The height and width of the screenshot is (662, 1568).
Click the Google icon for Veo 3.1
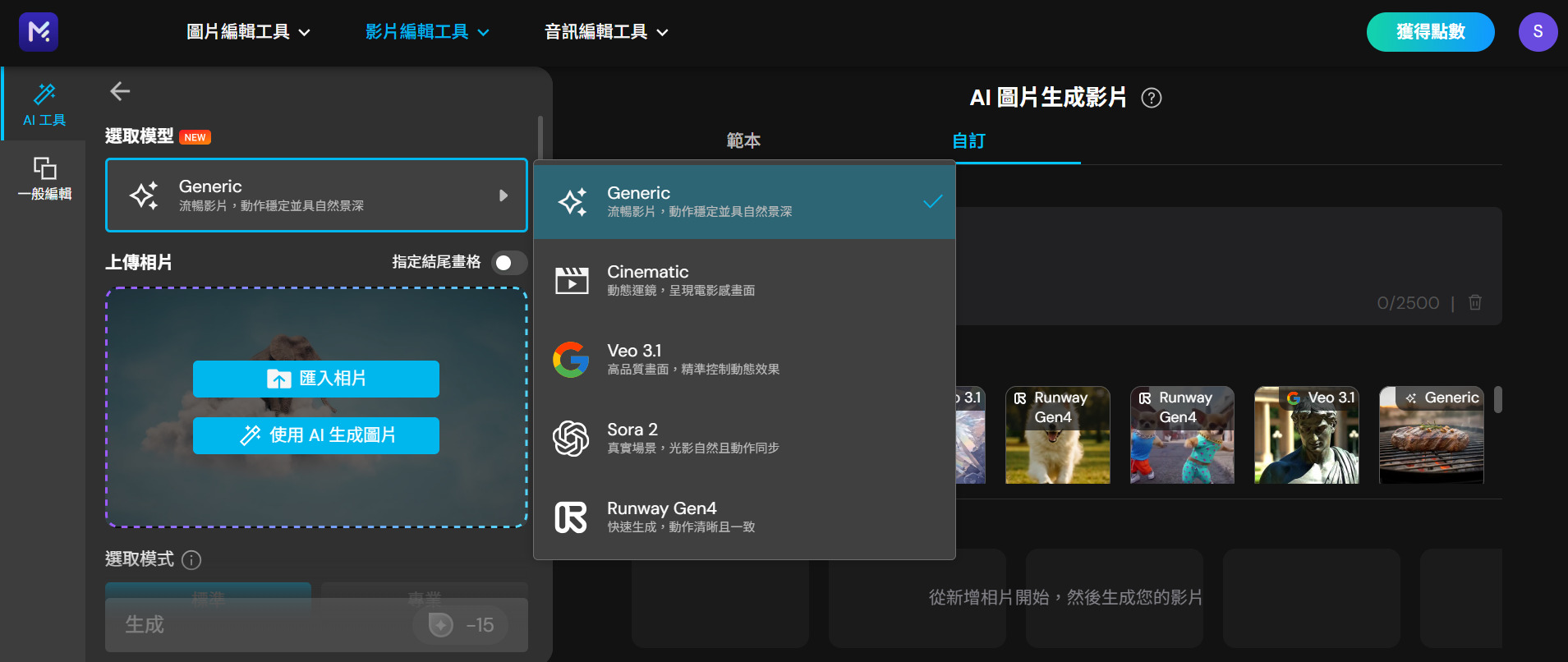[x=571, y=360]
